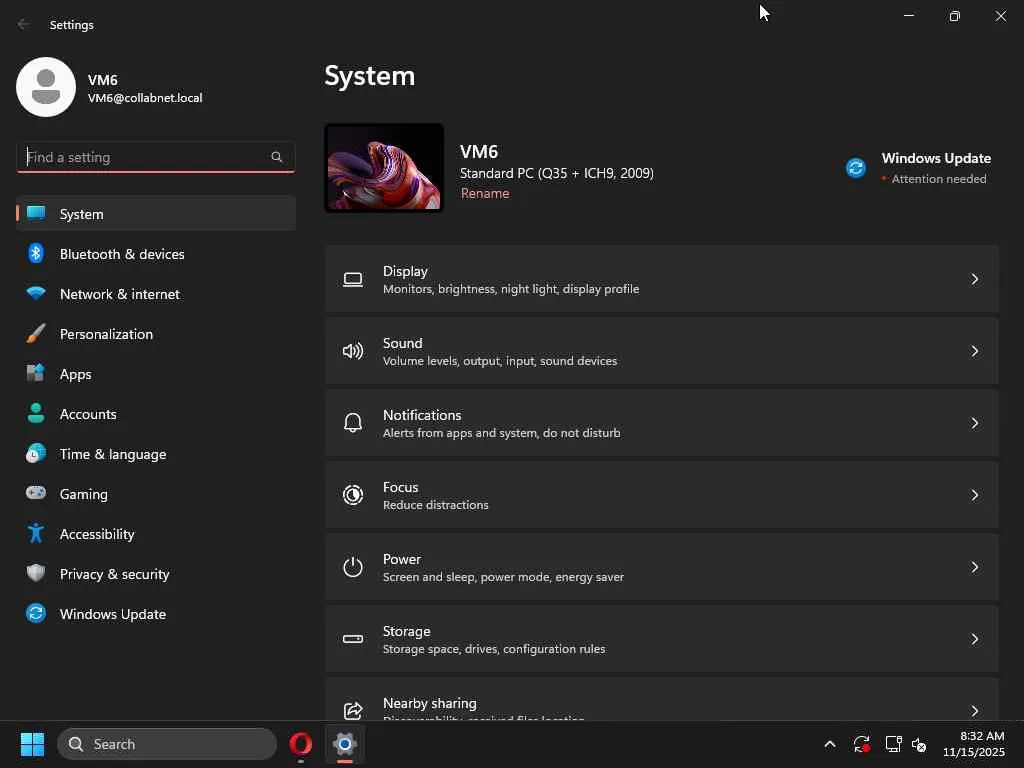Click 'Standard PC (Q35 + ICH9, 2009)' text

[556, 173]
